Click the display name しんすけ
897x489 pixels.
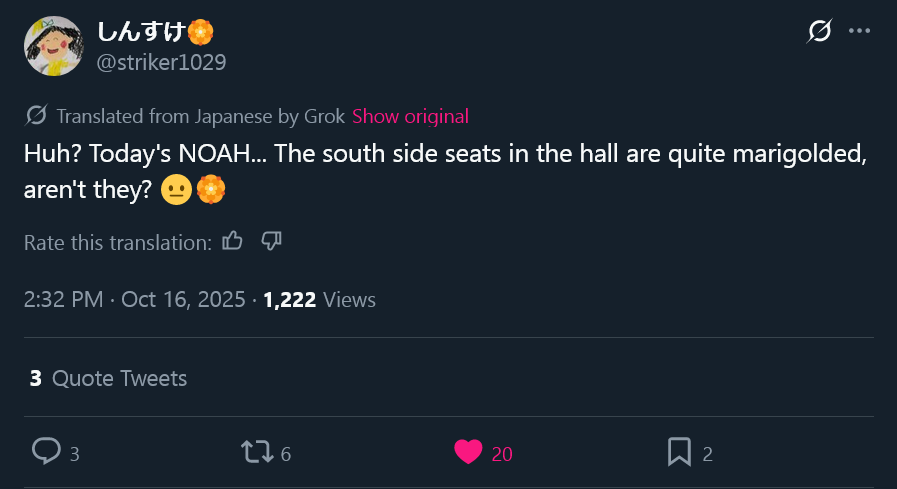[141, 31]
